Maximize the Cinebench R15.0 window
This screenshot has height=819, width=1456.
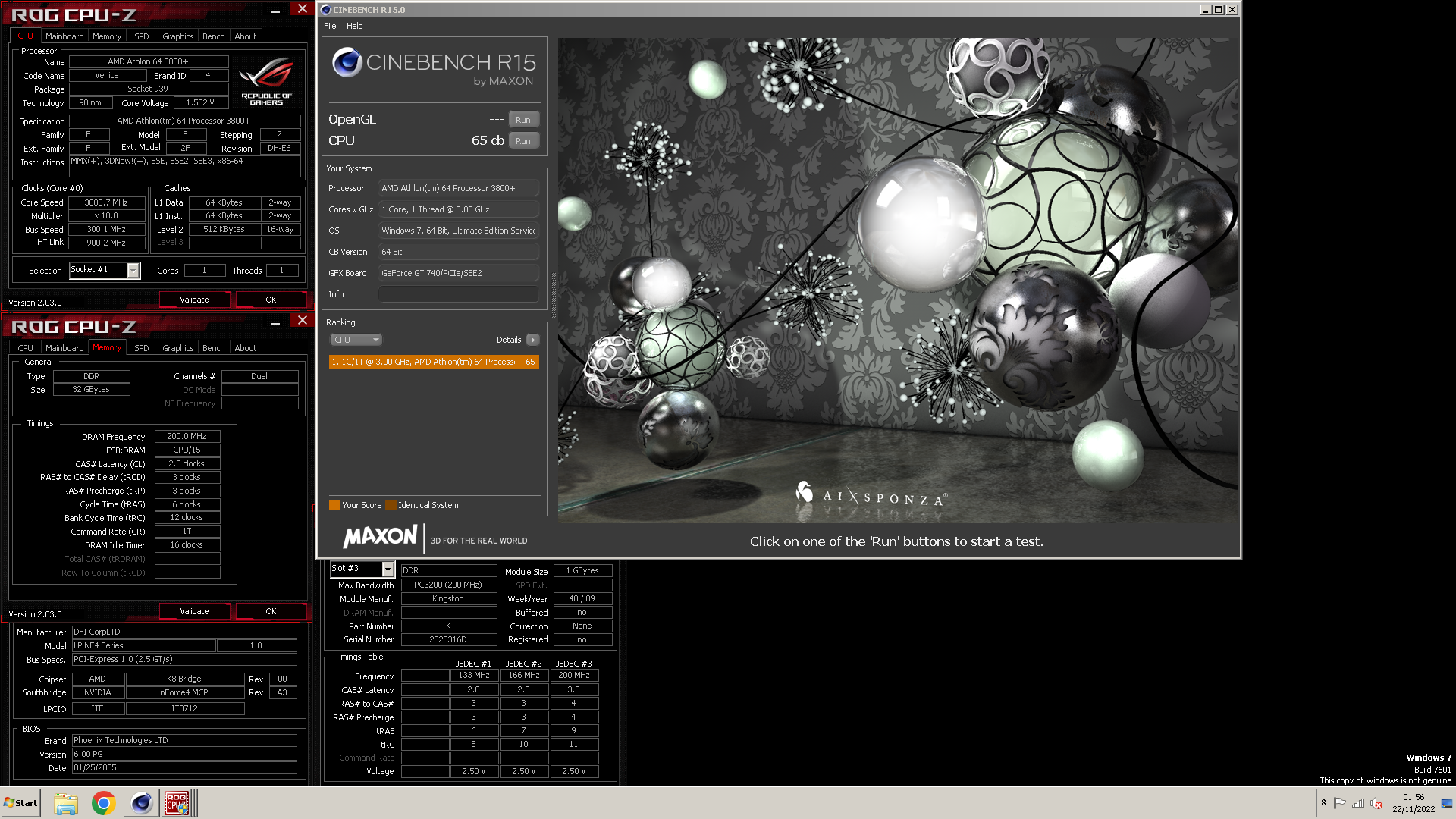coord(1218,10)
